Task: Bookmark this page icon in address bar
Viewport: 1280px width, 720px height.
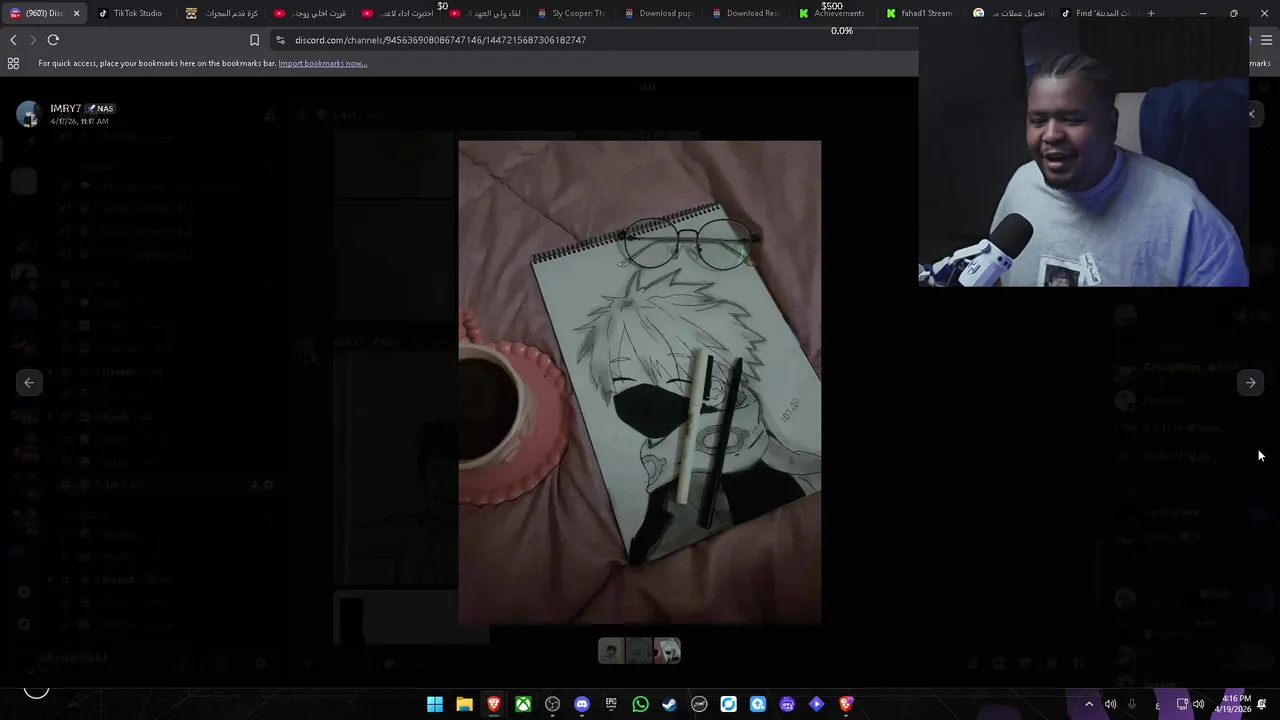Action: [254, 40]
